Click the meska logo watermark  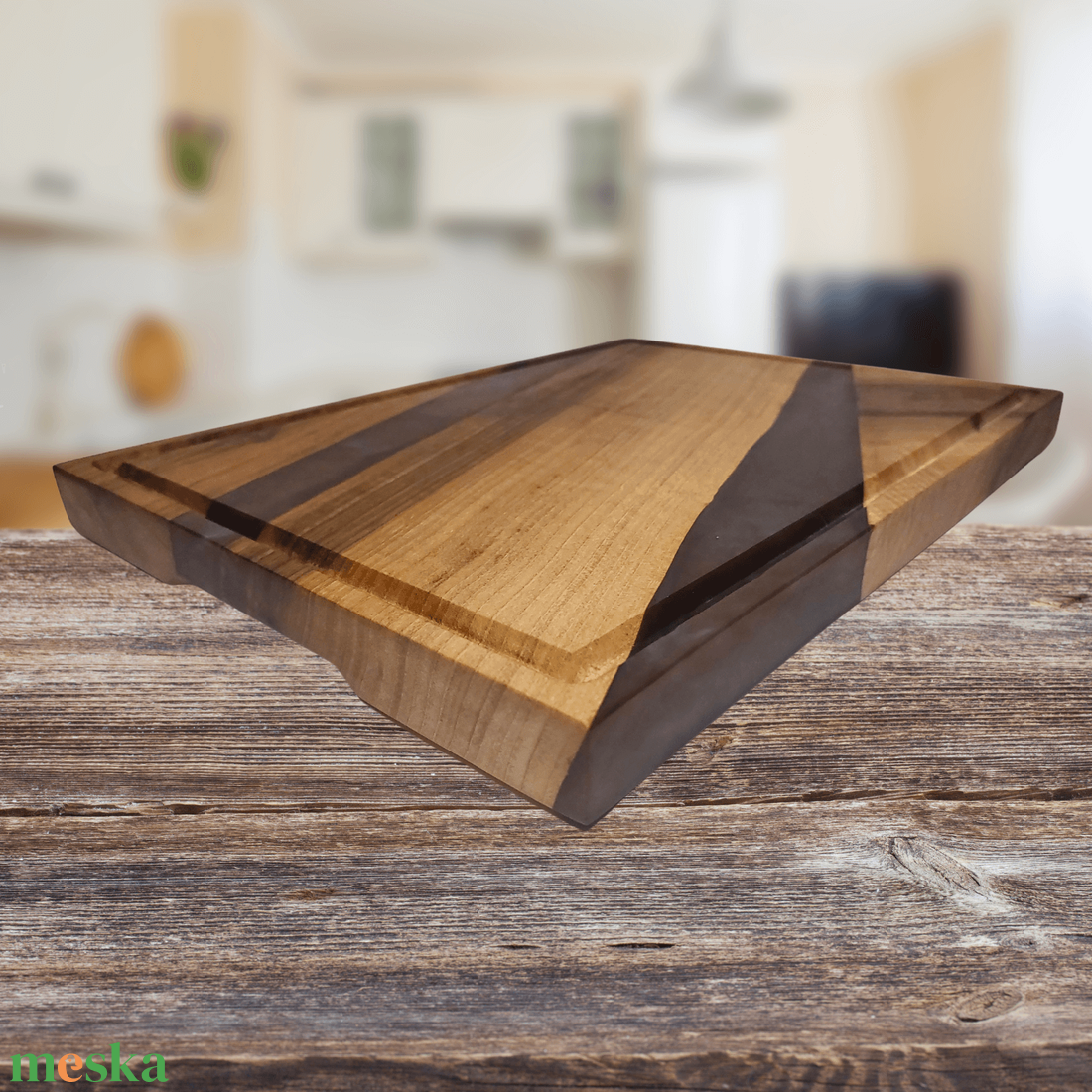tap(88, 1063)
